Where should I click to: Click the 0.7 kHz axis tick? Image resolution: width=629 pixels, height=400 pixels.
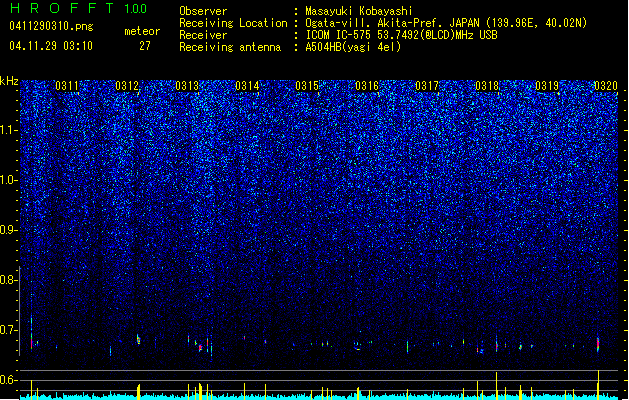pos(9,330)
